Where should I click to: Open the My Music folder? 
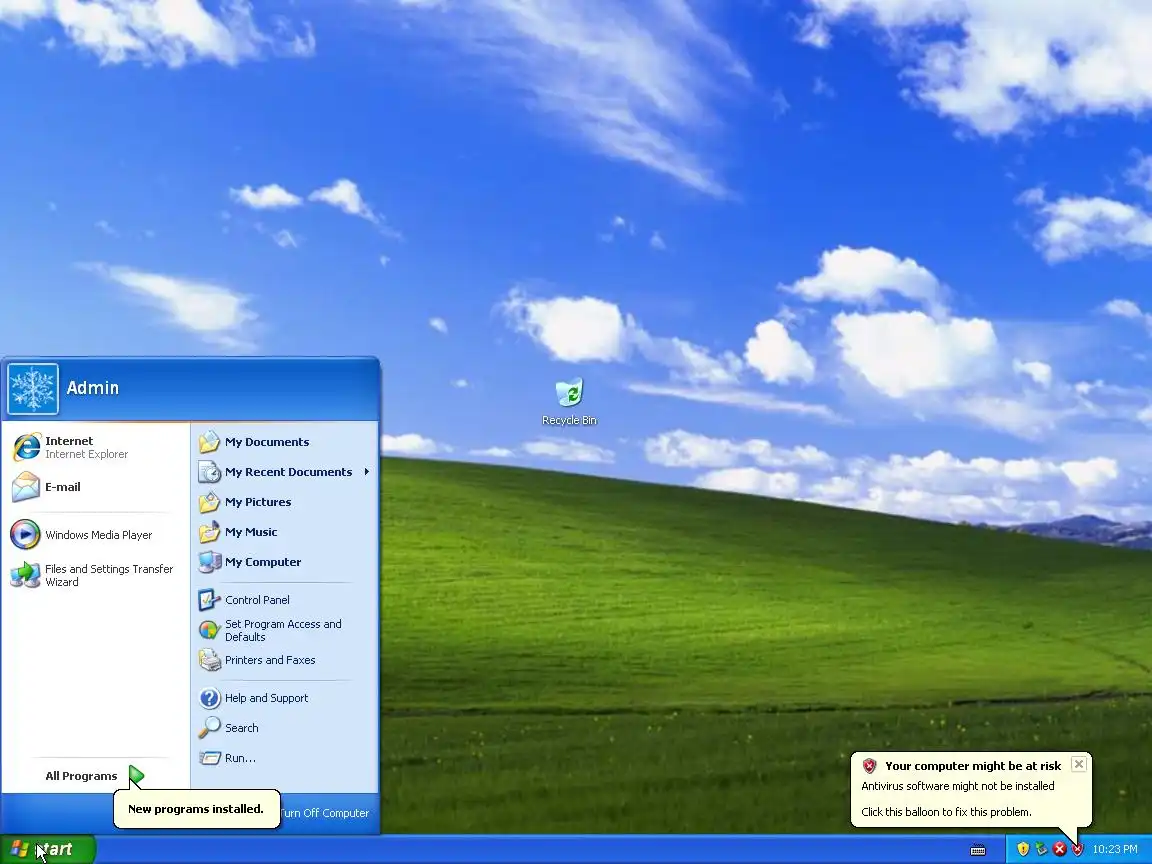[284, 532]
